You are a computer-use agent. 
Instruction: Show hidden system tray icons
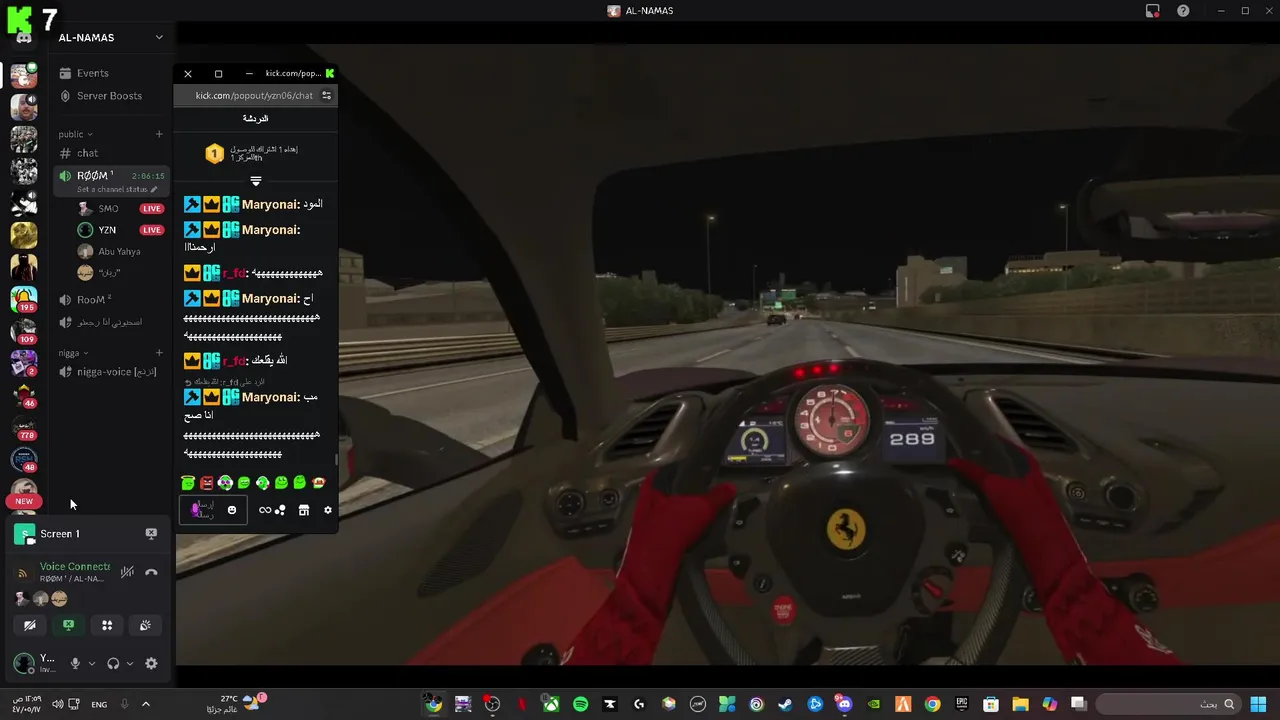(145, 704)
